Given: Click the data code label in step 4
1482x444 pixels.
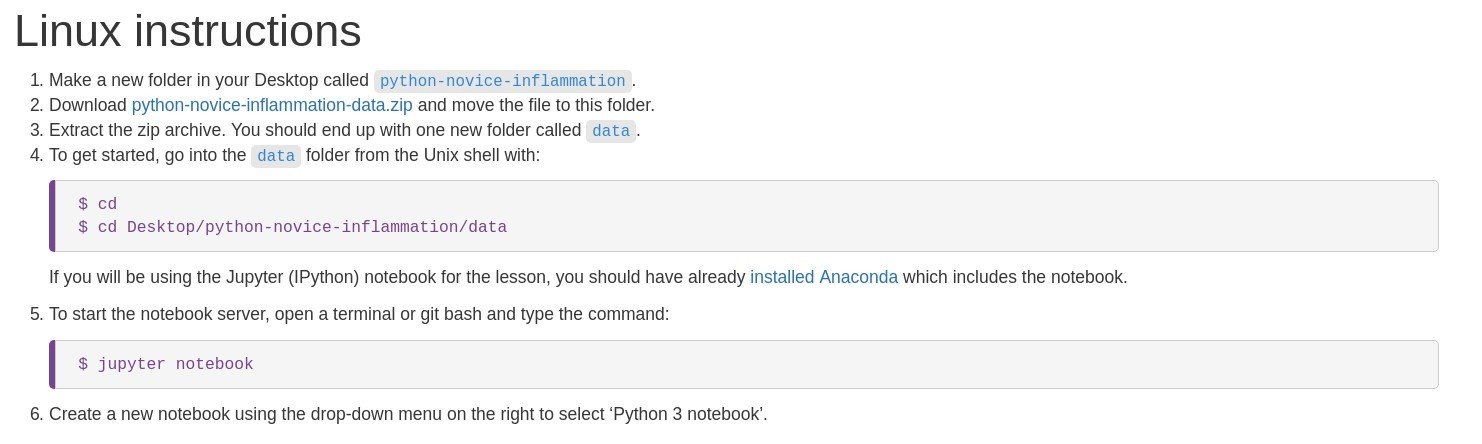Looking at the screenshot, I should [x=275, y=156].
